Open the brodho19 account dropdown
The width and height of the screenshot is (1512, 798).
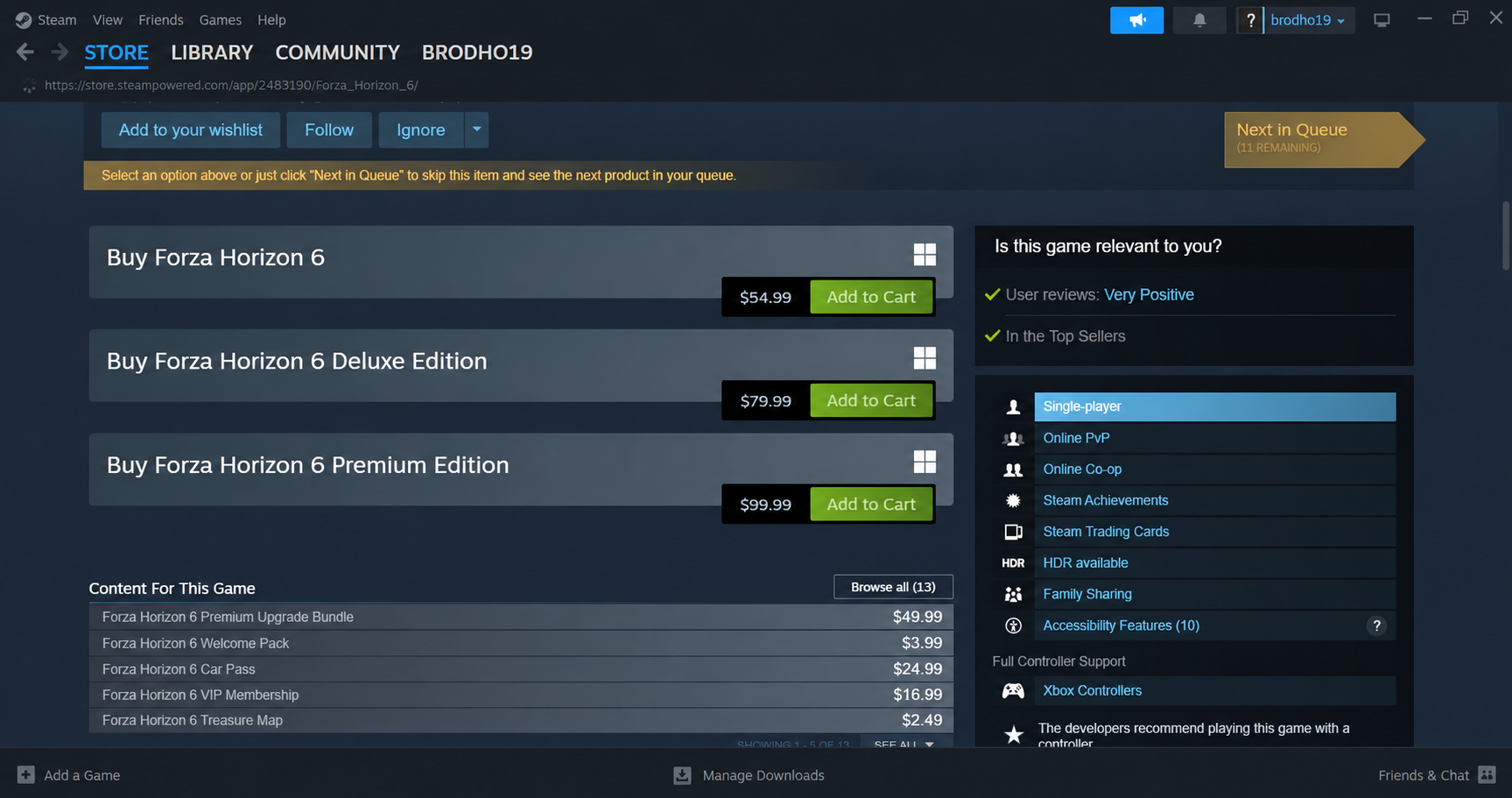[x=1308, y=20]
